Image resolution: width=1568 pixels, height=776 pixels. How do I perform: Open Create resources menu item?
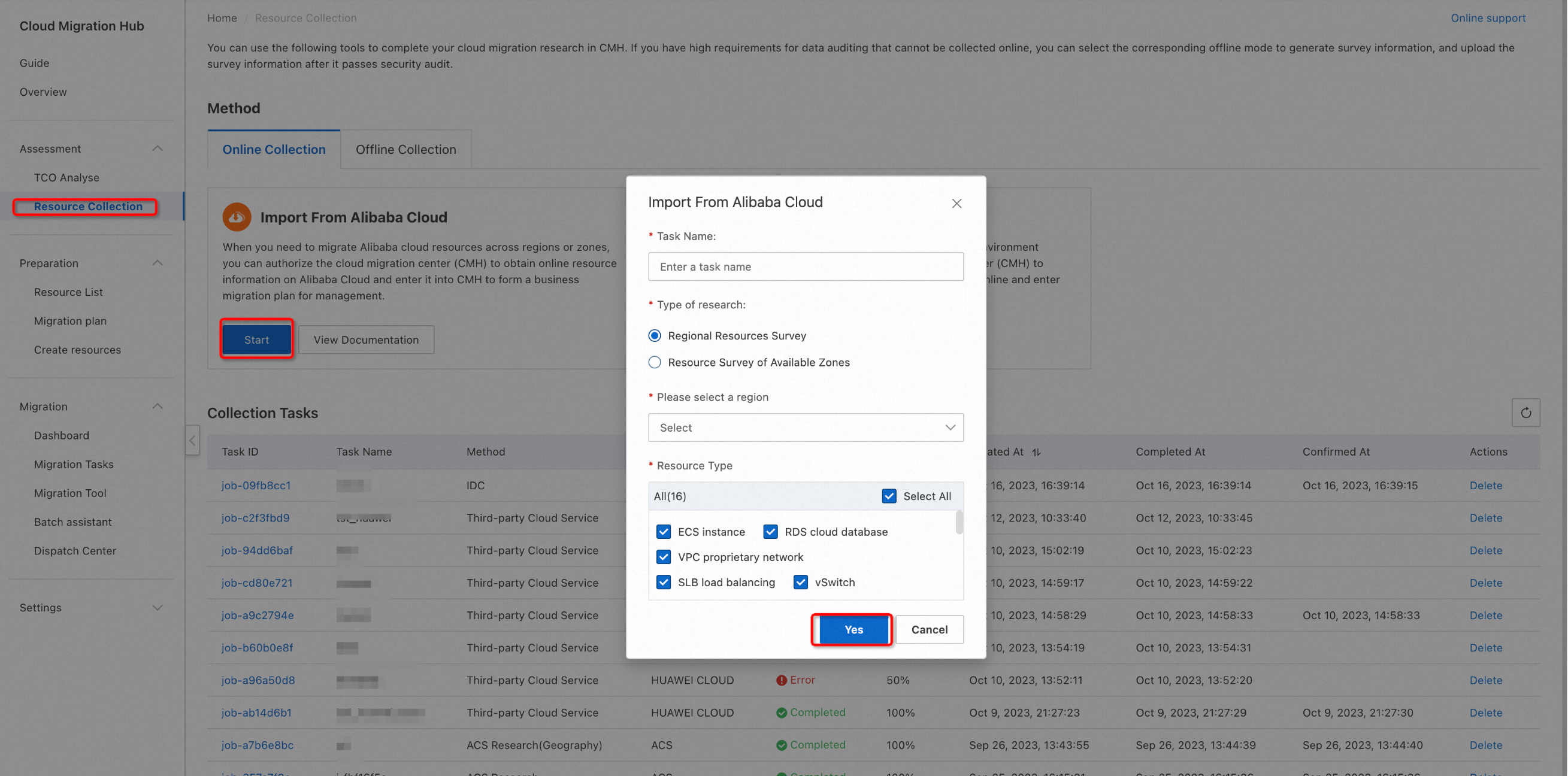tap(77, 349)
